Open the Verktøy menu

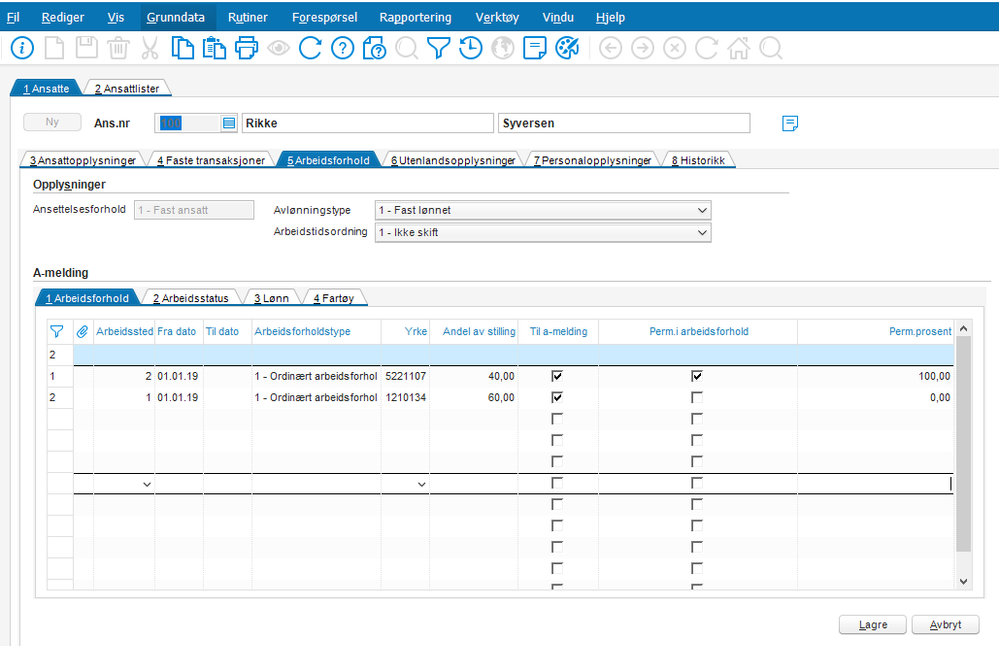tap(497, 17)
